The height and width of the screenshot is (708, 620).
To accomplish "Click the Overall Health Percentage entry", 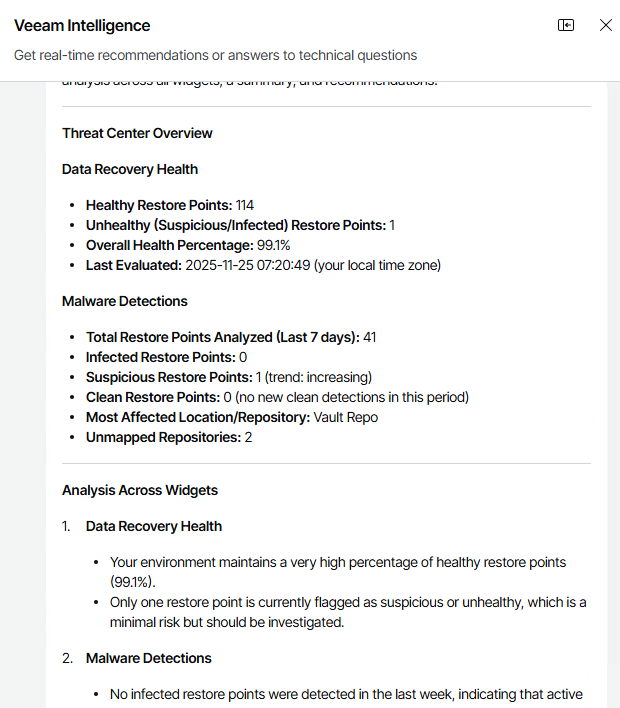I will click(x=188, y=245).
